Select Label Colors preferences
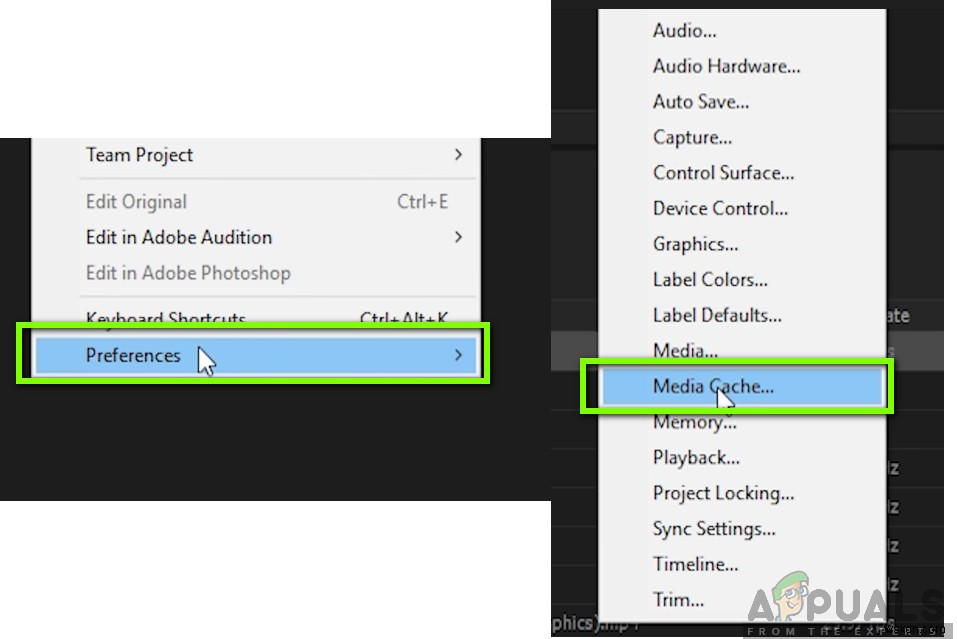Viewport: 957px width, 639px height. click(x=710, y=280)
